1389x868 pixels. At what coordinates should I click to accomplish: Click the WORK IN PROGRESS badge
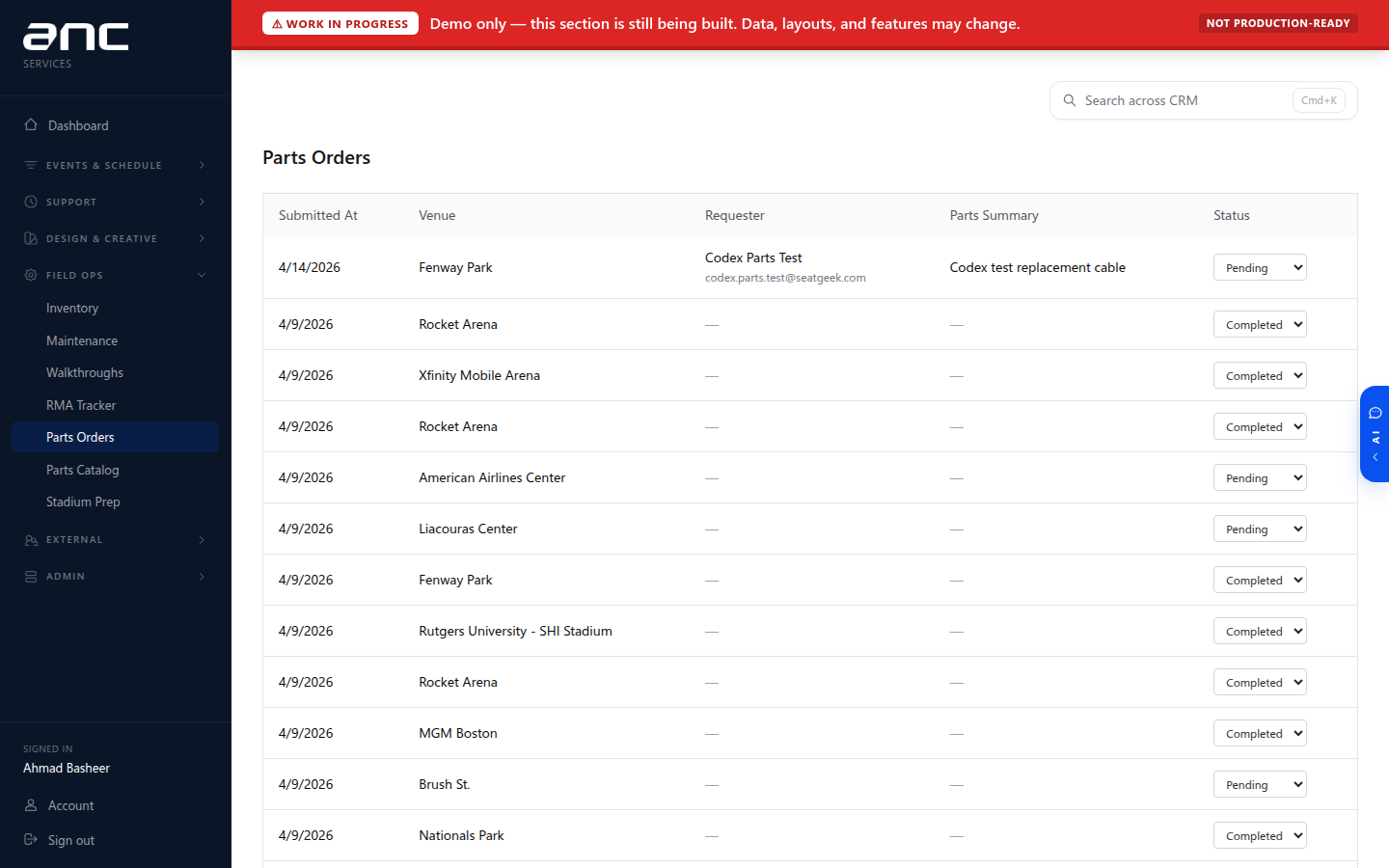[x=340, y=23]
